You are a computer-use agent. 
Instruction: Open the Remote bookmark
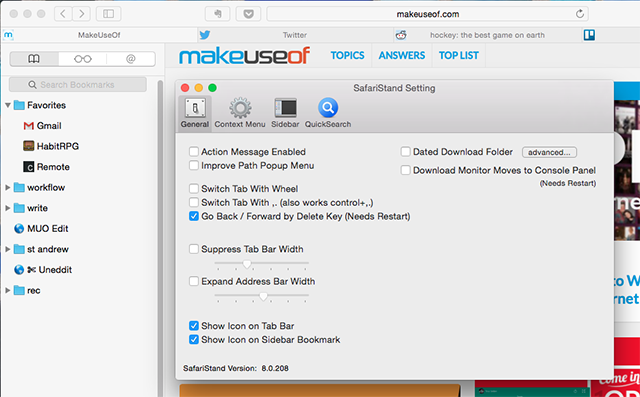tap(47, 167)
